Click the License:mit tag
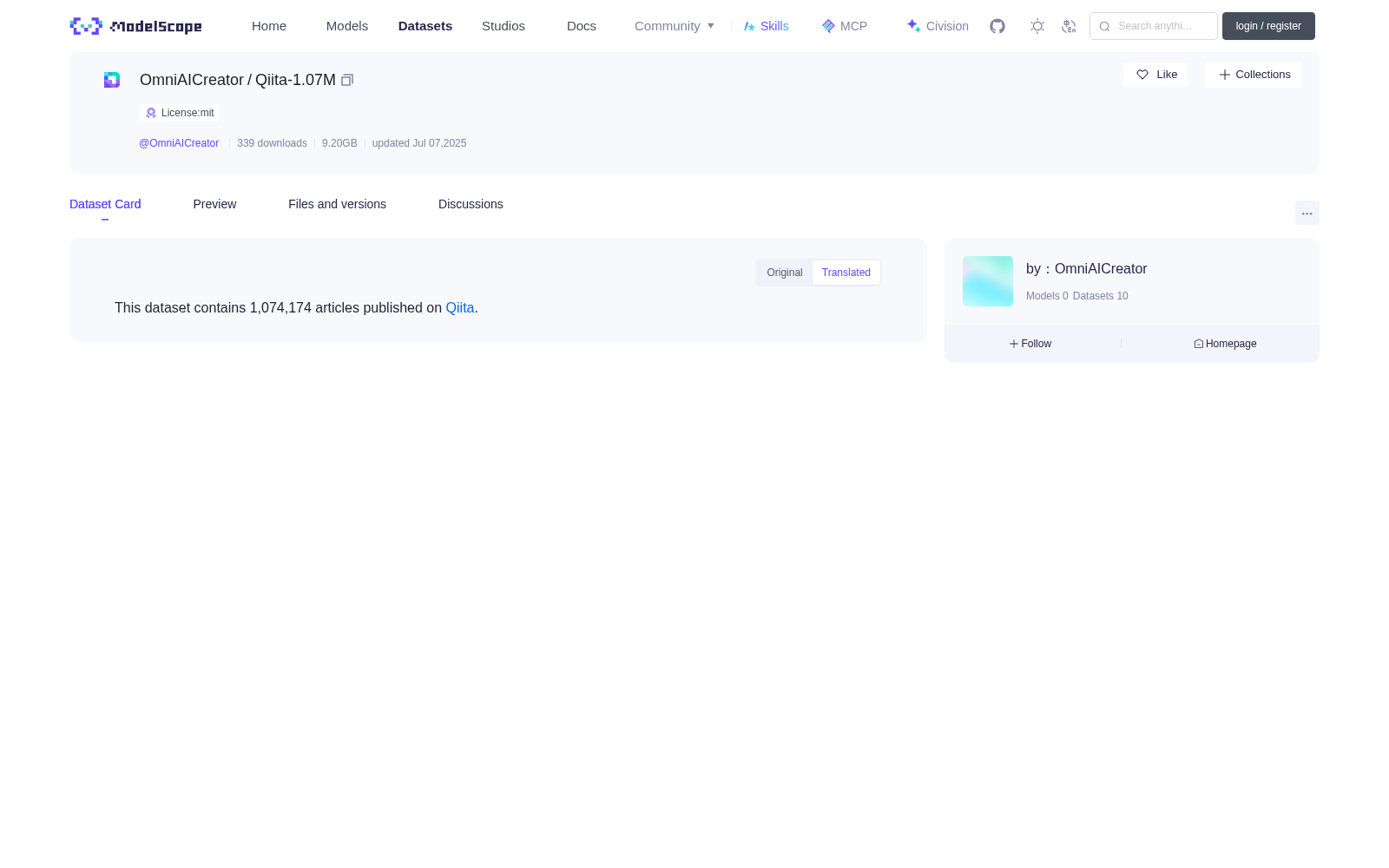 click(x=179, y=113)
